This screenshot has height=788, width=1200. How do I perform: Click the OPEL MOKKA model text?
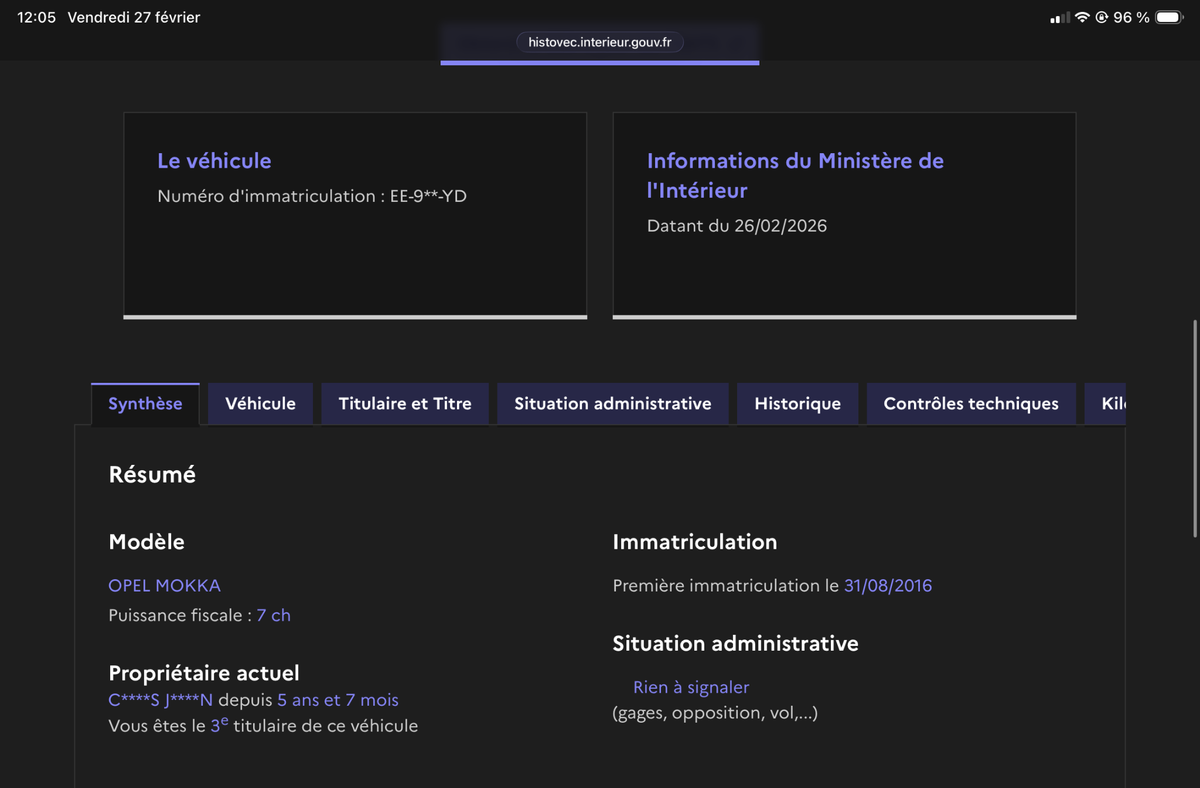pos(164,585)
